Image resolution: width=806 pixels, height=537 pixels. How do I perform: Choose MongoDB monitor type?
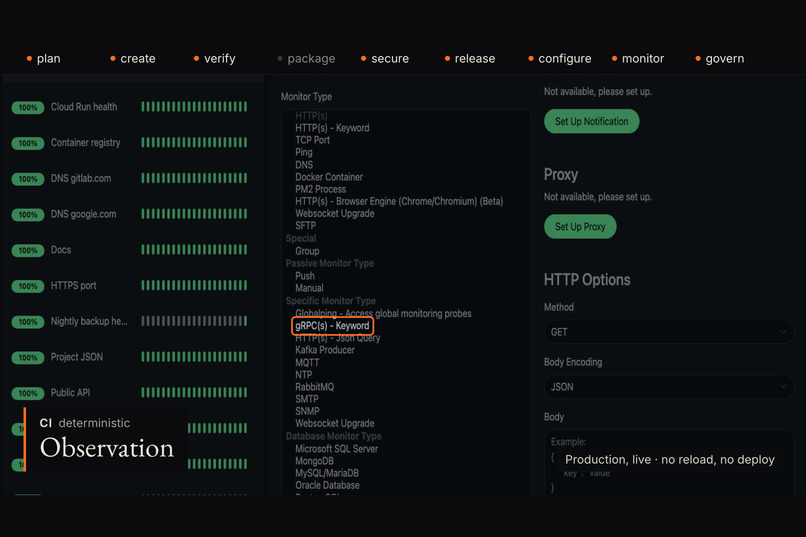tap(314, 461)
